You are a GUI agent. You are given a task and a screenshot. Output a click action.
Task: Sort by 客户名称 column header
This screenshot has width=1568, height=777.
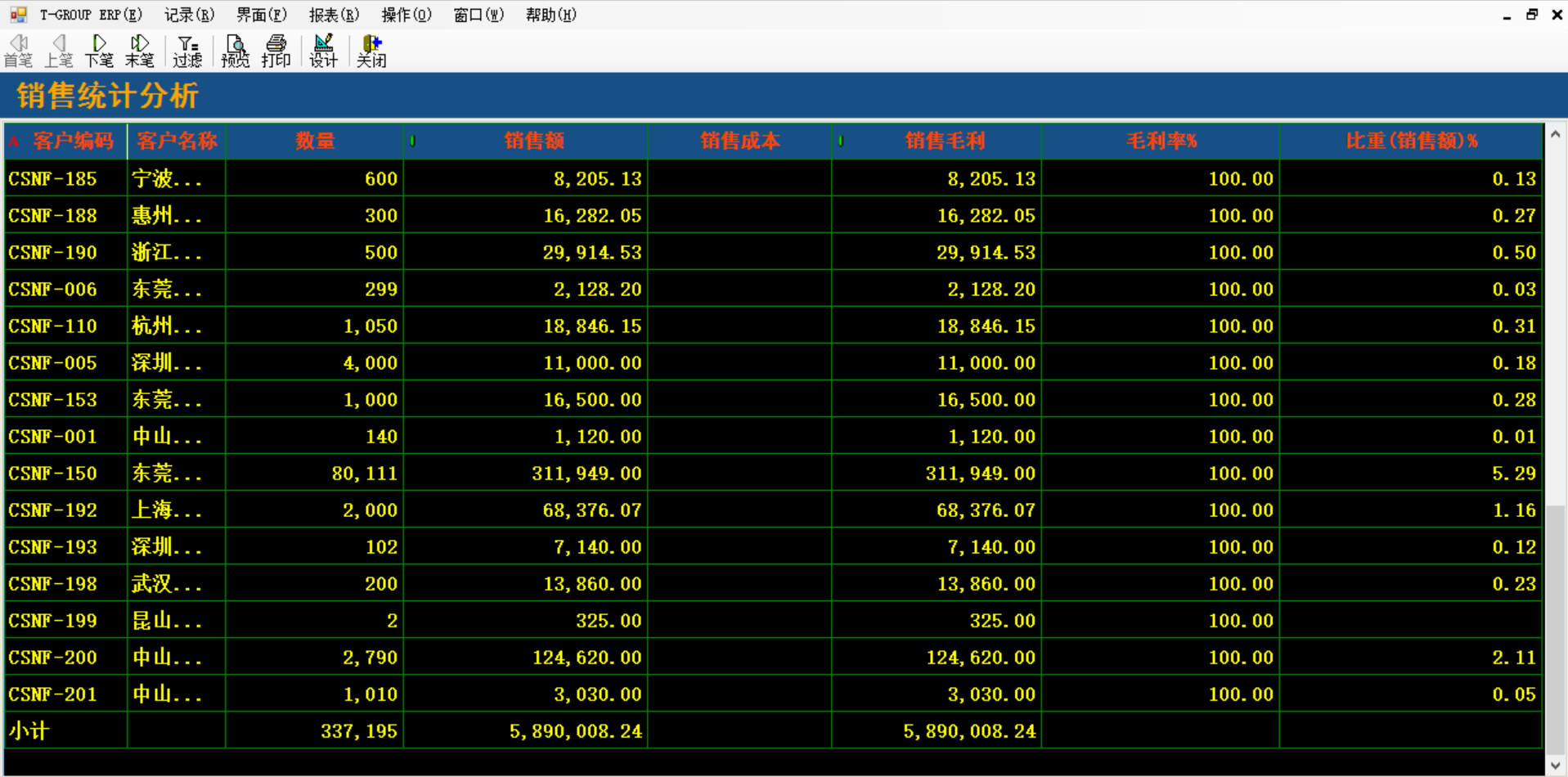177,141
